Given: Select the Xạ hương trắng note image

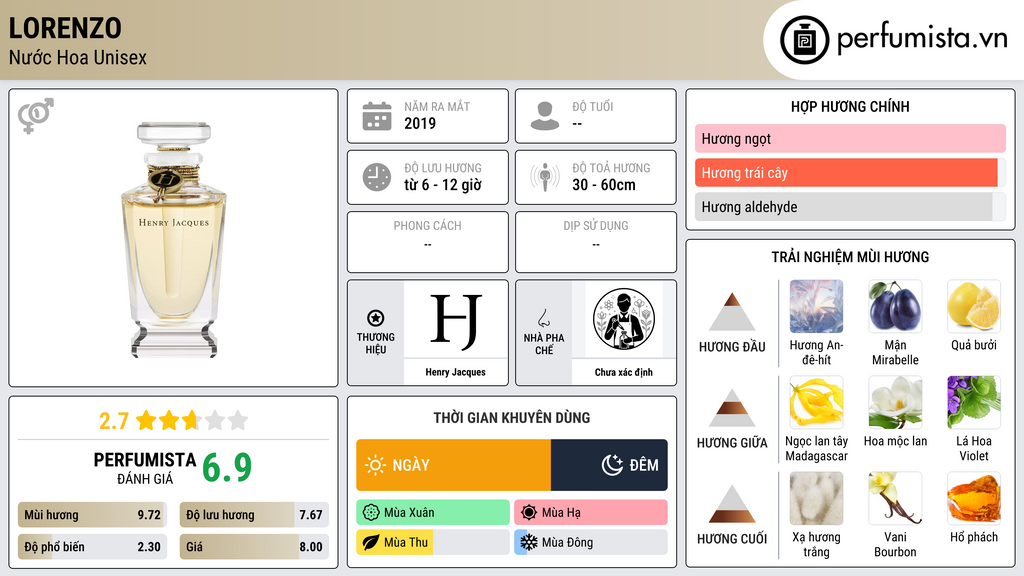Looking at the screenshot, I should tap(816, 498).
